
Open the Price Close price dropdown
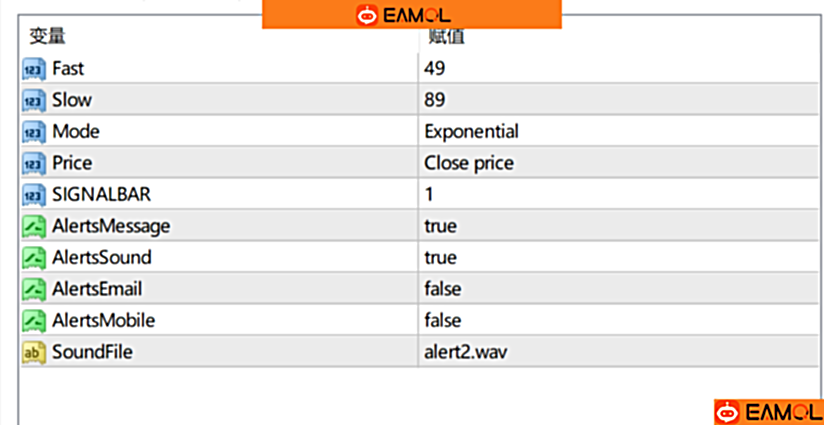[x=468, y=163]
